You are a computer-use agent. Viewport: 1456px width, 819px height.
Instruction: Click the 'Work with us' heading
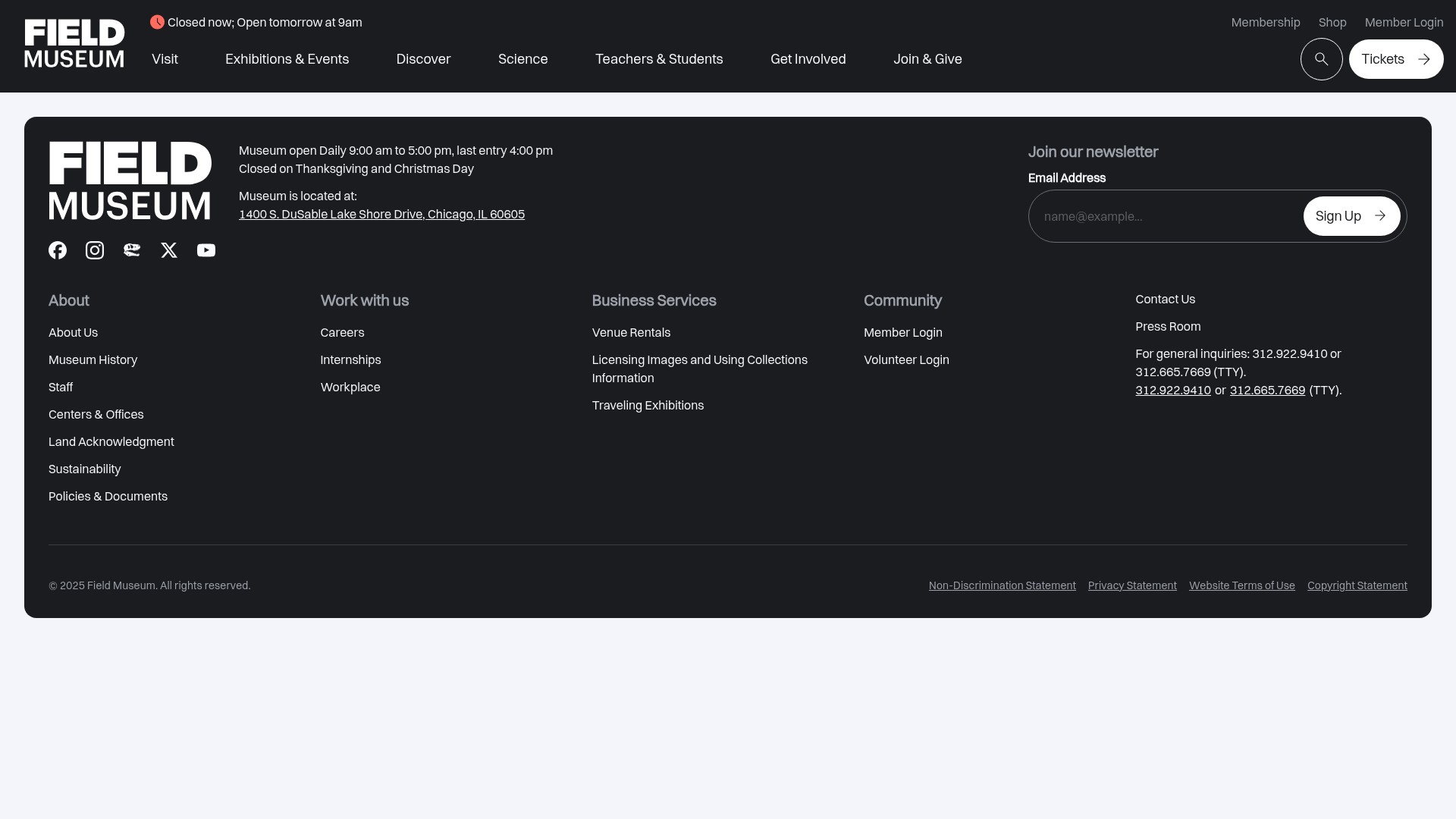[364, 300]
